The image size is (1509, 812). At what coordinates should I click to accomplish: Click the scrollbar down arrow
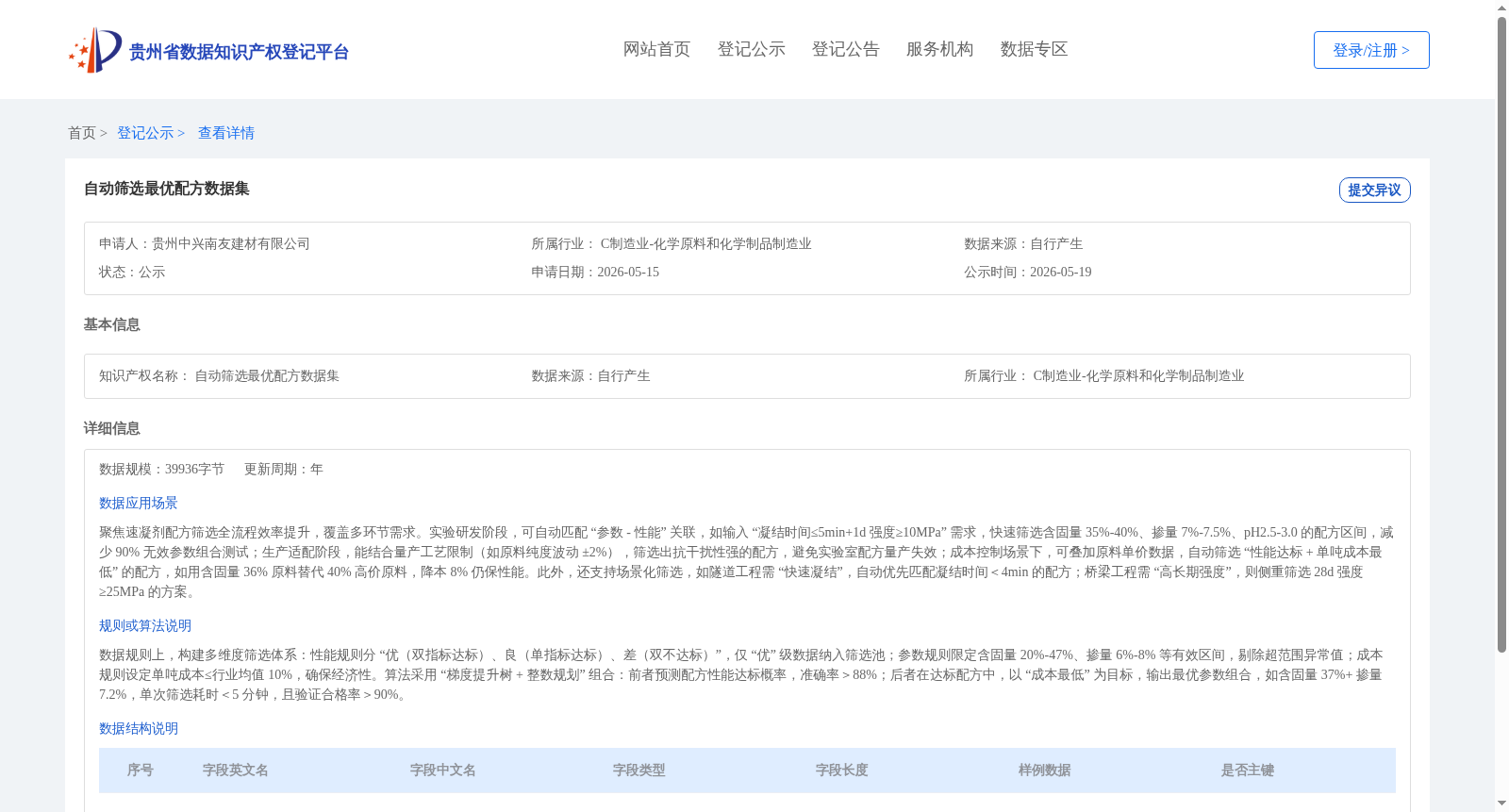(1501, 804)
